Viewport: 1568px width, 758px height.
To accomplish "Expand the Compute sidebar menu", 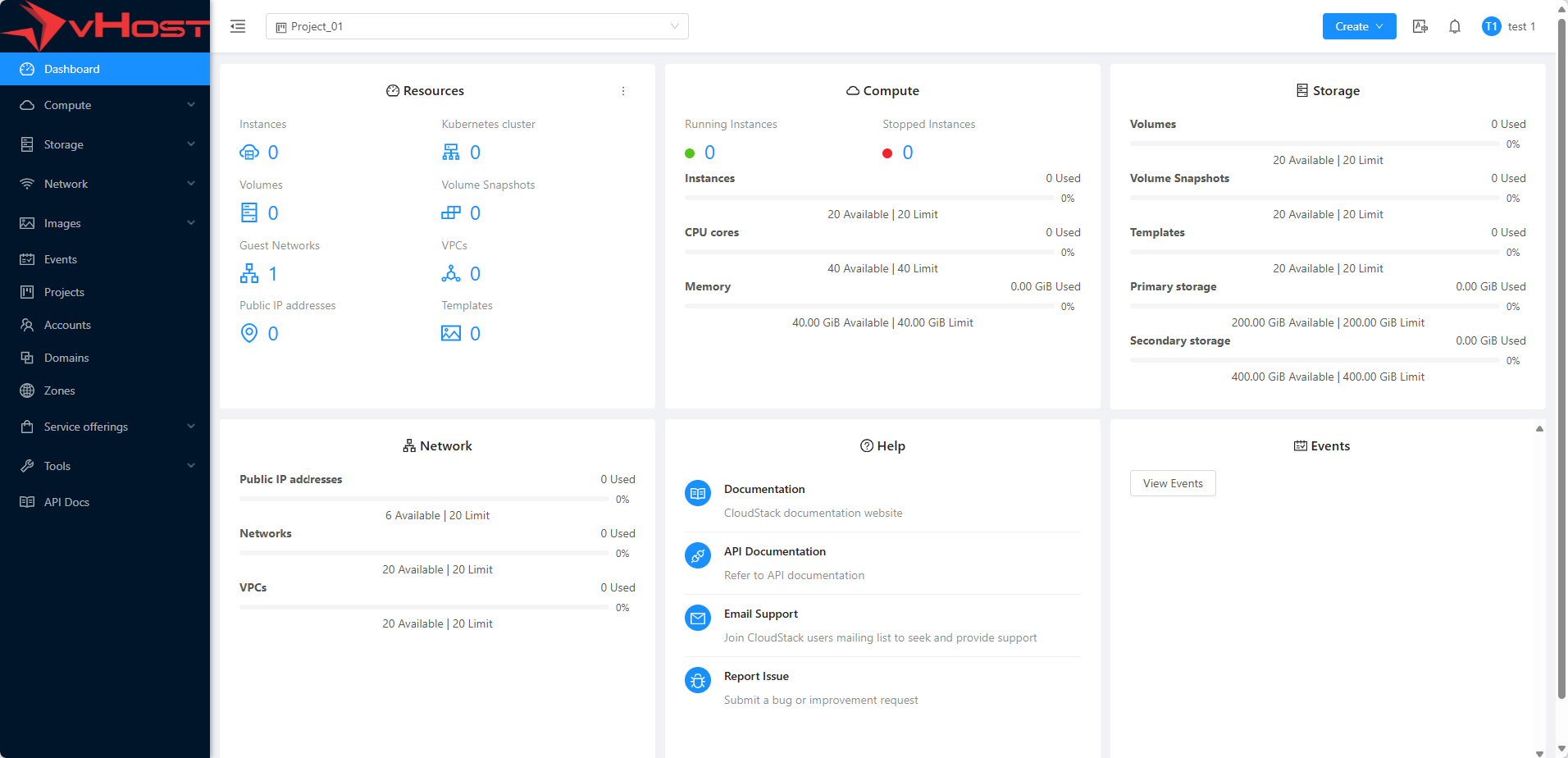I will click(x=105, y=105).
